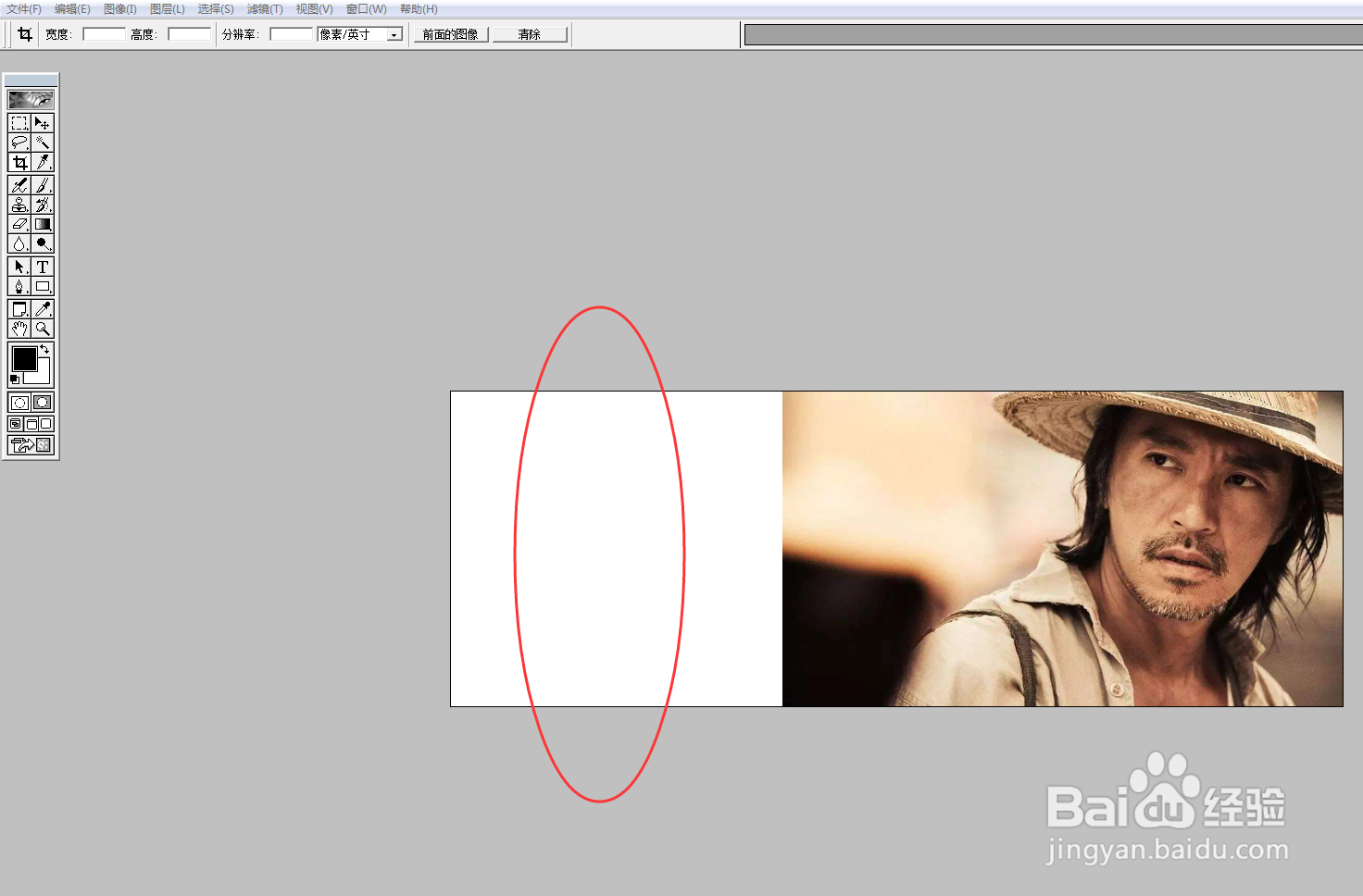Switch to Quick Mask mode
The height and width of the screenshot is (896, 1363).
coord(43,403)
